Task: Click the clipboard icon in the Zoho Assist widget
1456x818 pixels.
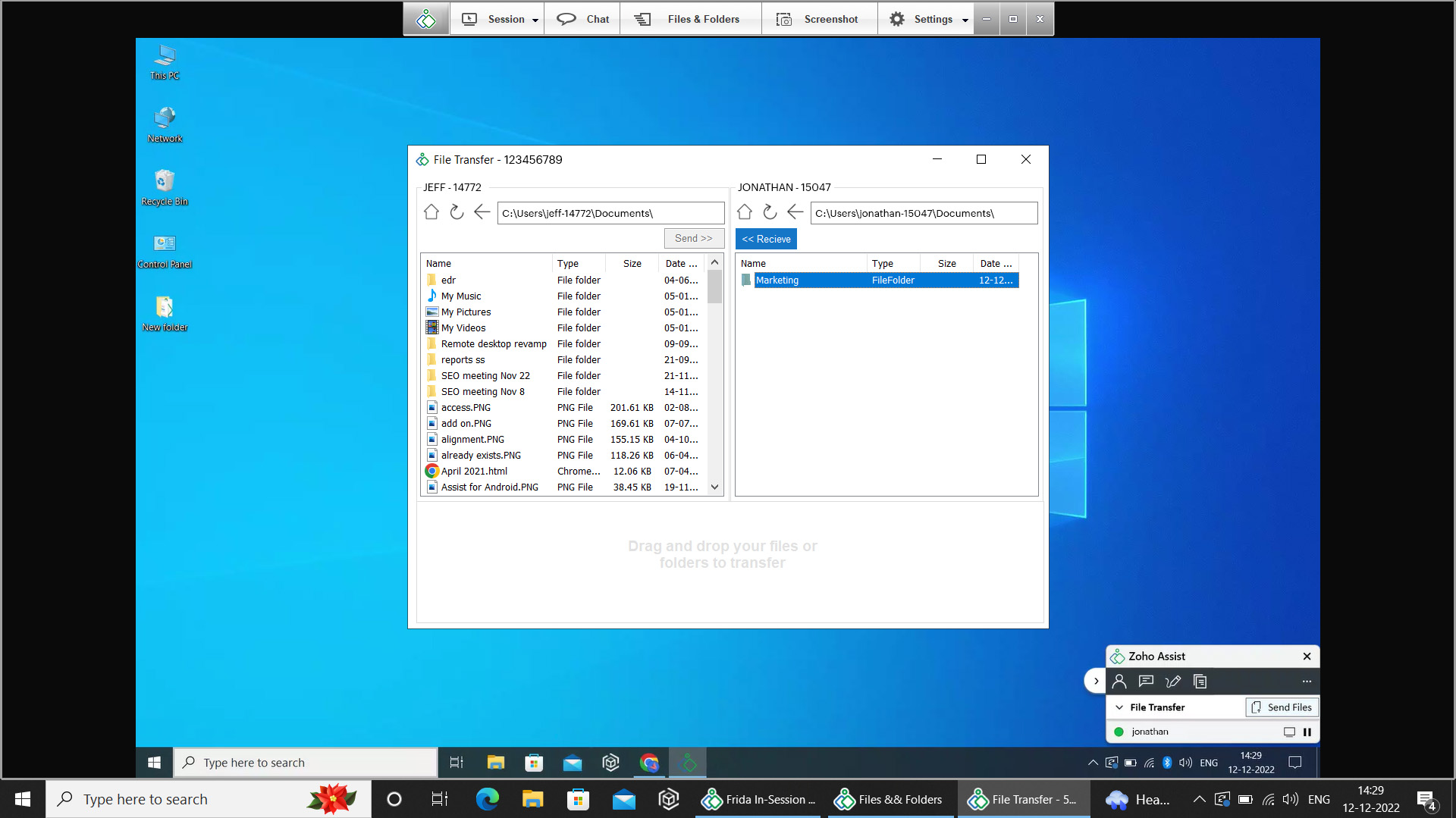Action: click(x=1200, y=681)
